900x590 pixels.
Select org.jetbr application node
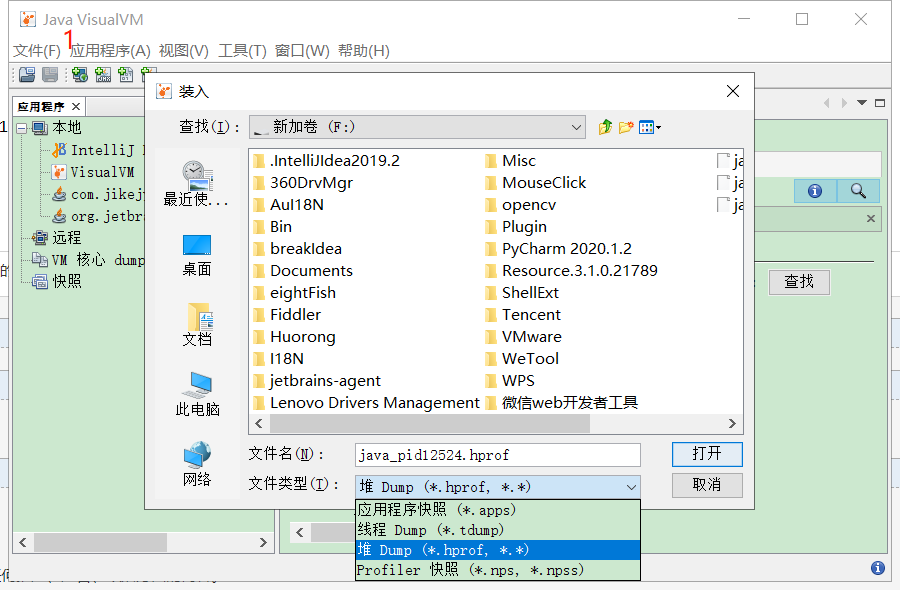click(x=98, y=216)
